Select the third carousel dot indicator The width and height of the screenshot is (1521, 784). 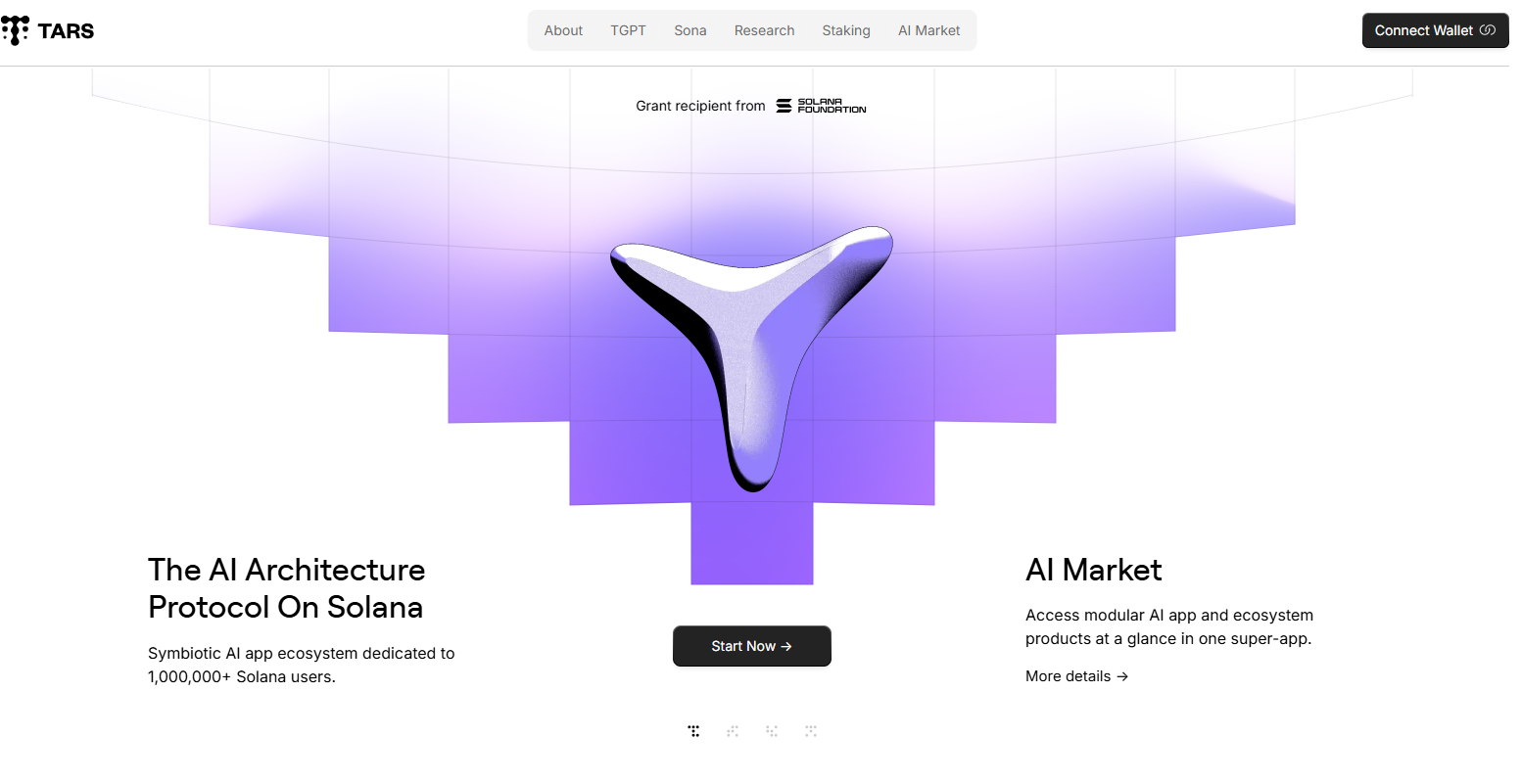[x=772, y=731]
